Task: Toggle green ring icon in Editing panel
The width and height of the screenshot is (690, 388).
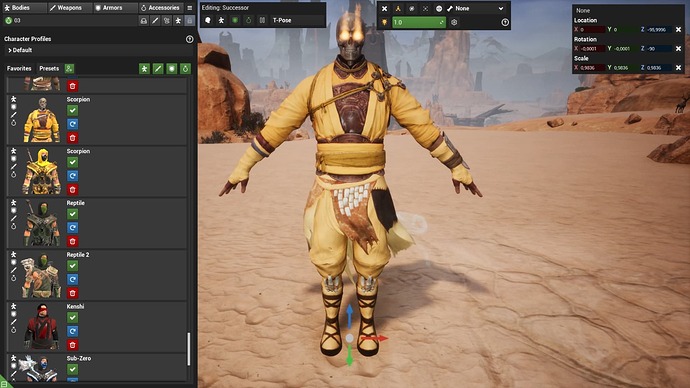Action: pyautogui.click(x=249, y=20)
